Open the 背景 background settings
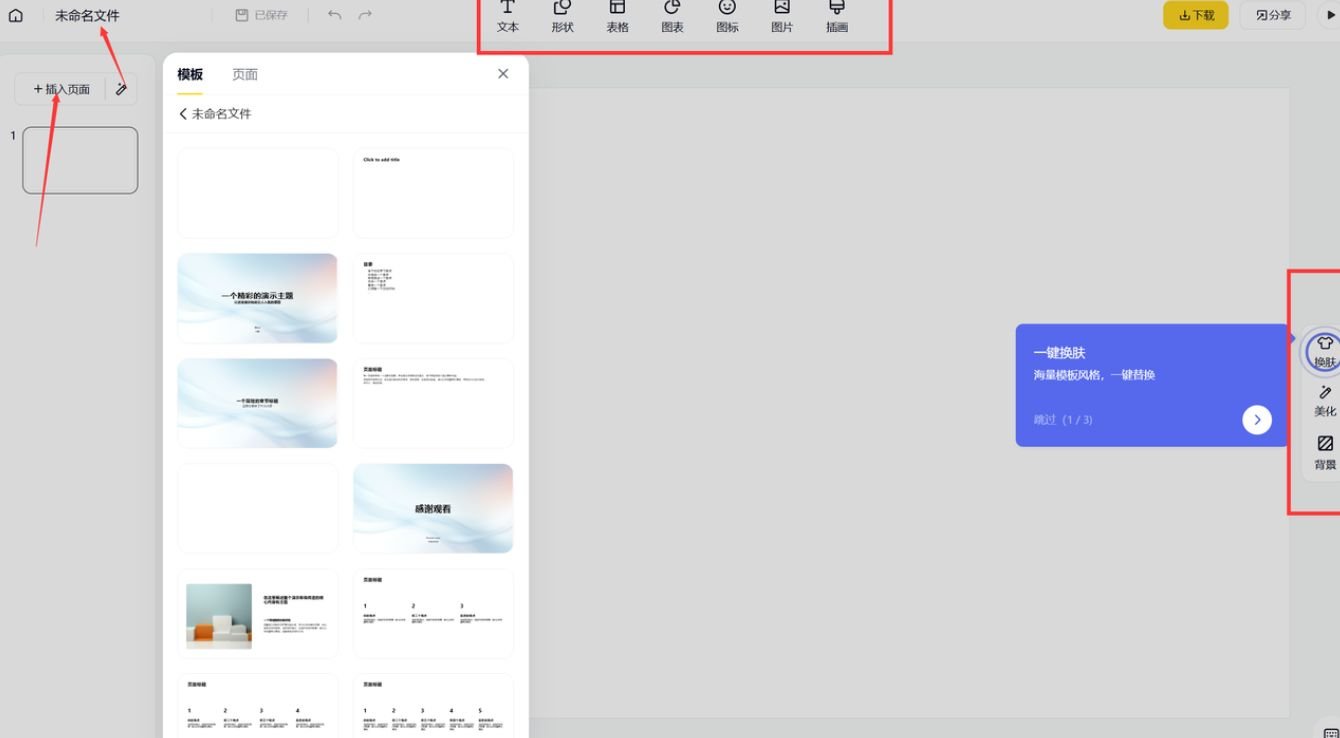Image resolution: width=1340 pixels, height=738 pixels. pos(1324,450)
